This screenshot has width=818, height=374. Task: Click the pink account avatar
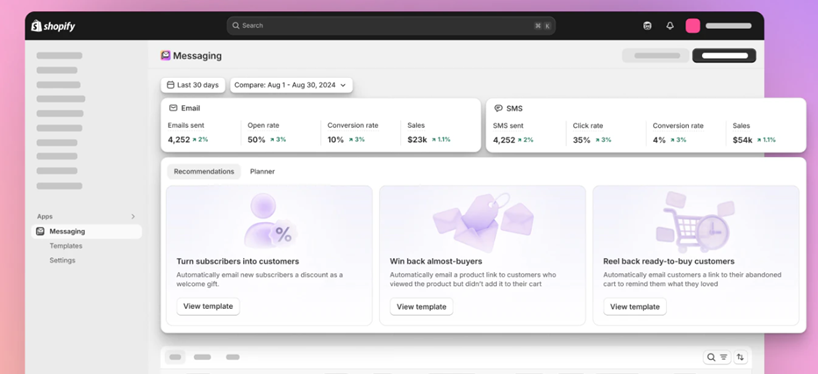tap(693, 26)
